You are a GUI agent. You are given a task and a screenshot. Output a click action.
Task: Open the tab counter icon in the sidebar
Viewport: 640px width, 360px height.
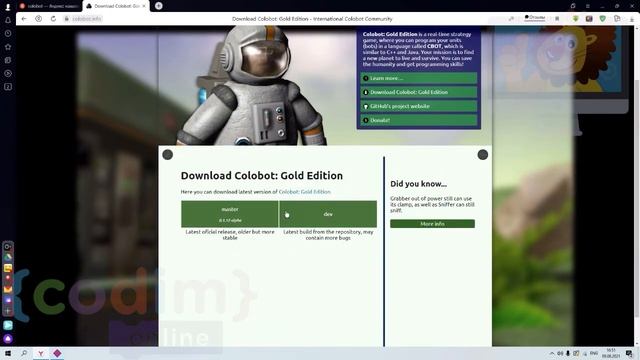point(8,87)
